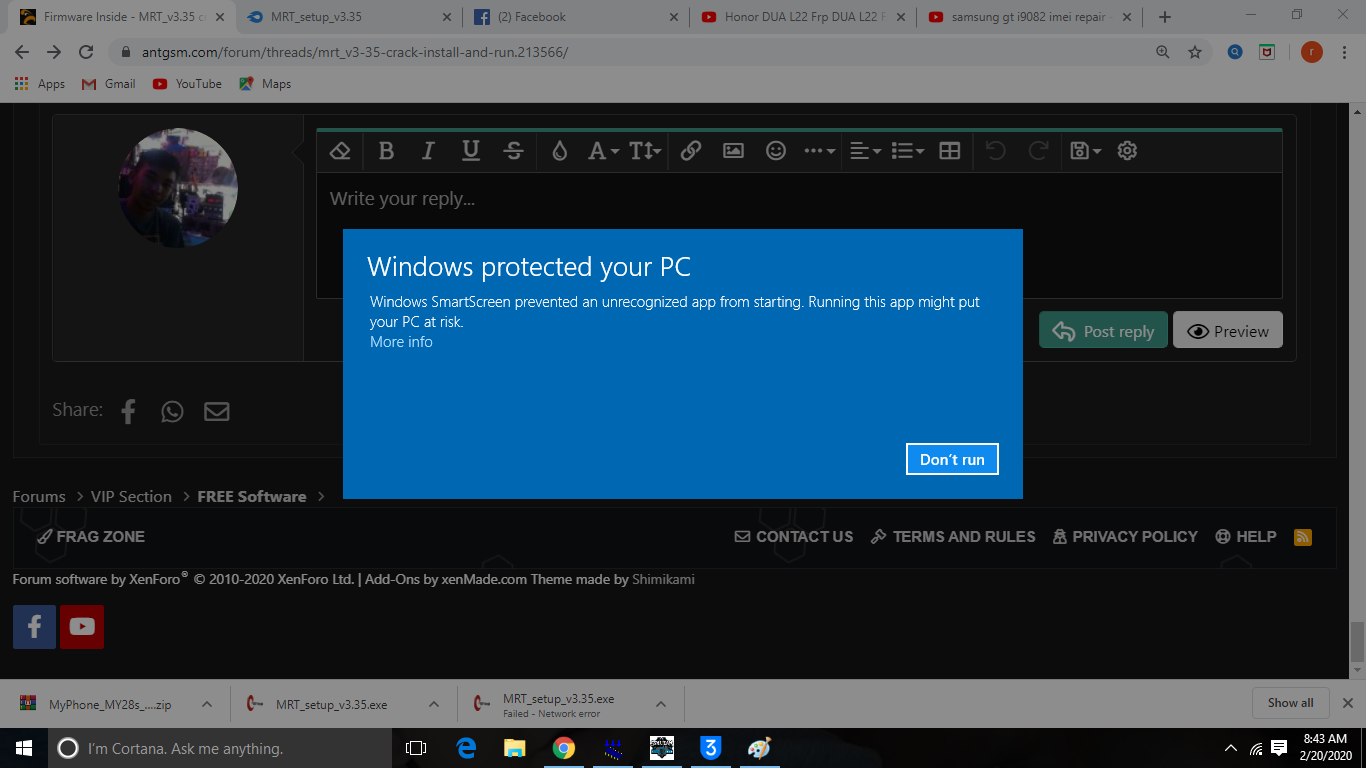Open the smilies emoji picker

pyautogui.click(x=776, y=151)
